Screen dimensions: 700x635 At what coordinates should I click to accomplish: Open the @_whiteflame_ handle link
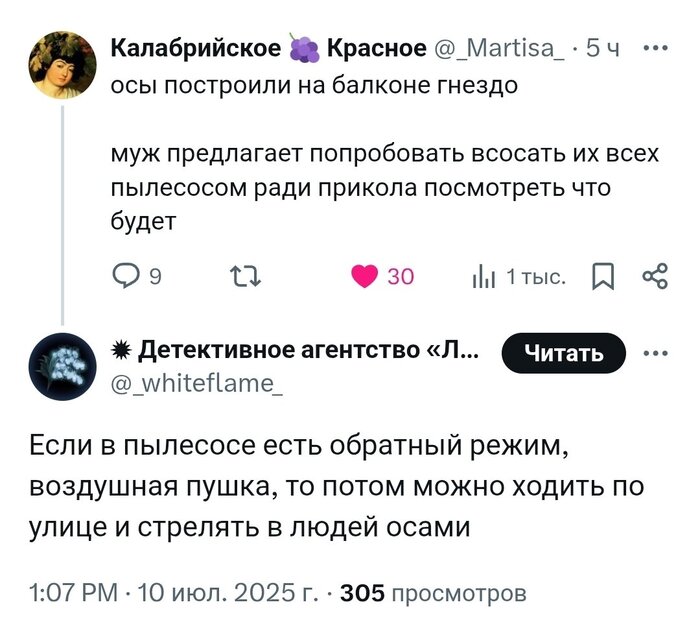197,380
